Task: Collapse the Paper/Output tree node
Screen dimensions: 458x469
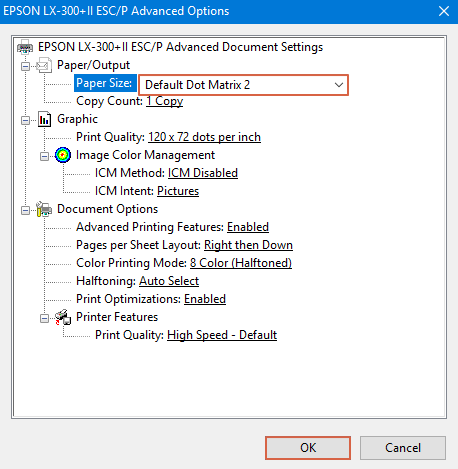Action: coord(25,66)
